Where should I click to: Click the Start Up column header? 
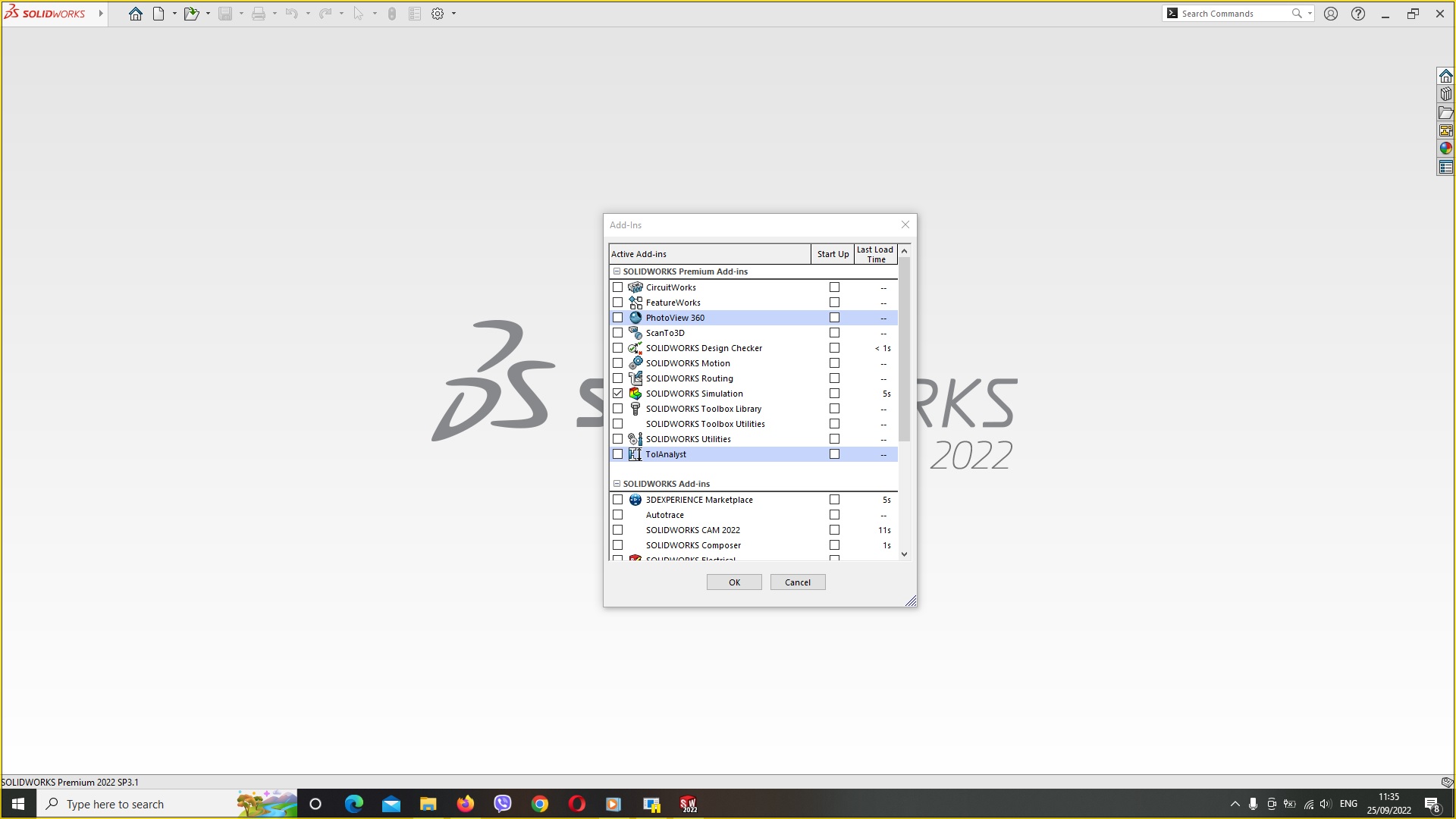point(833,254)
